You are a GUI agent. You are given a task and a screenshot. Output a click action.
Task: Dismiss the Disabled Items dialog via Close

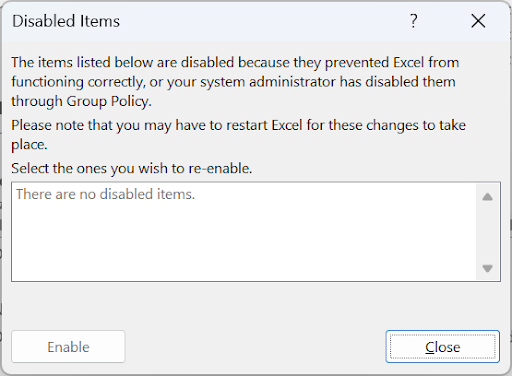click(x=443, y=347)
